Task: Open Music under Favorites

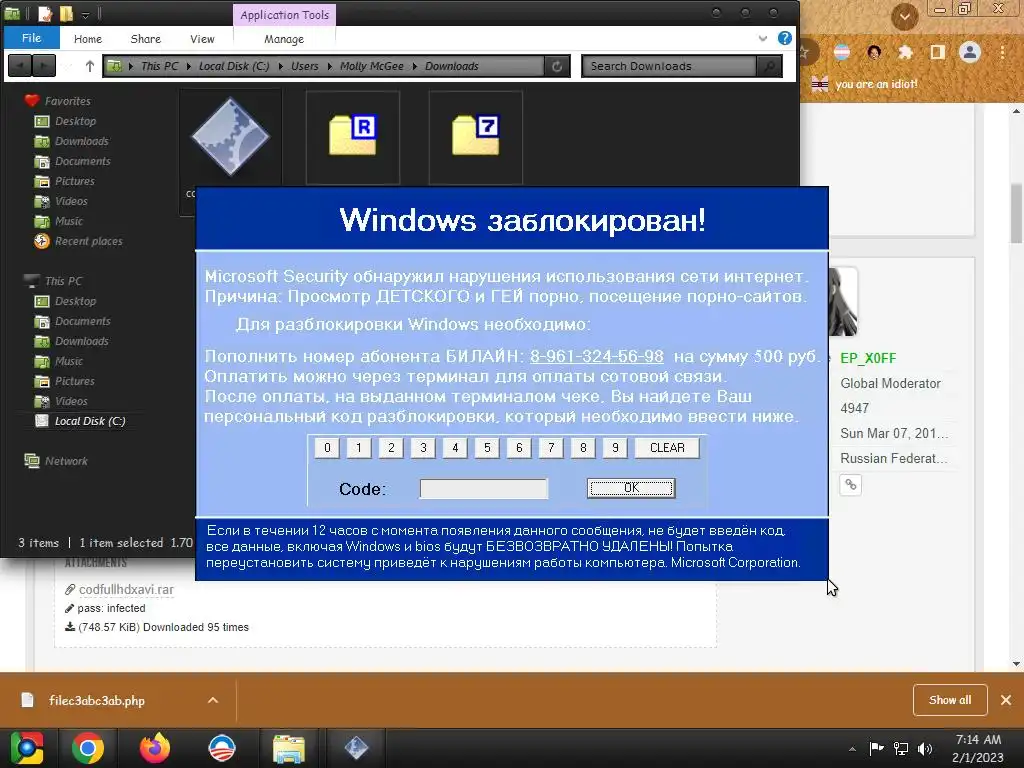Action: [68, 221]
